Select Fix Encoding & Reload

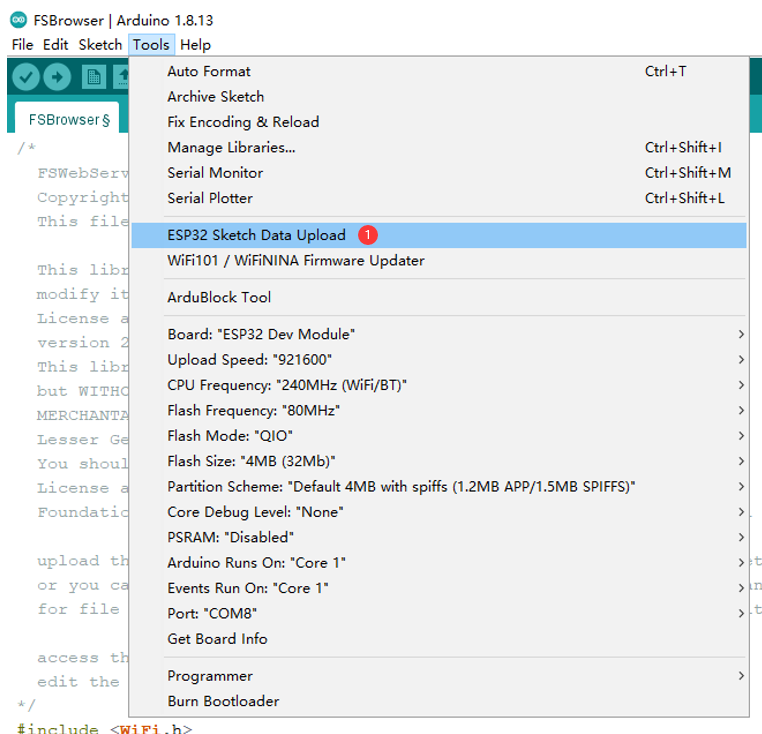439,122
